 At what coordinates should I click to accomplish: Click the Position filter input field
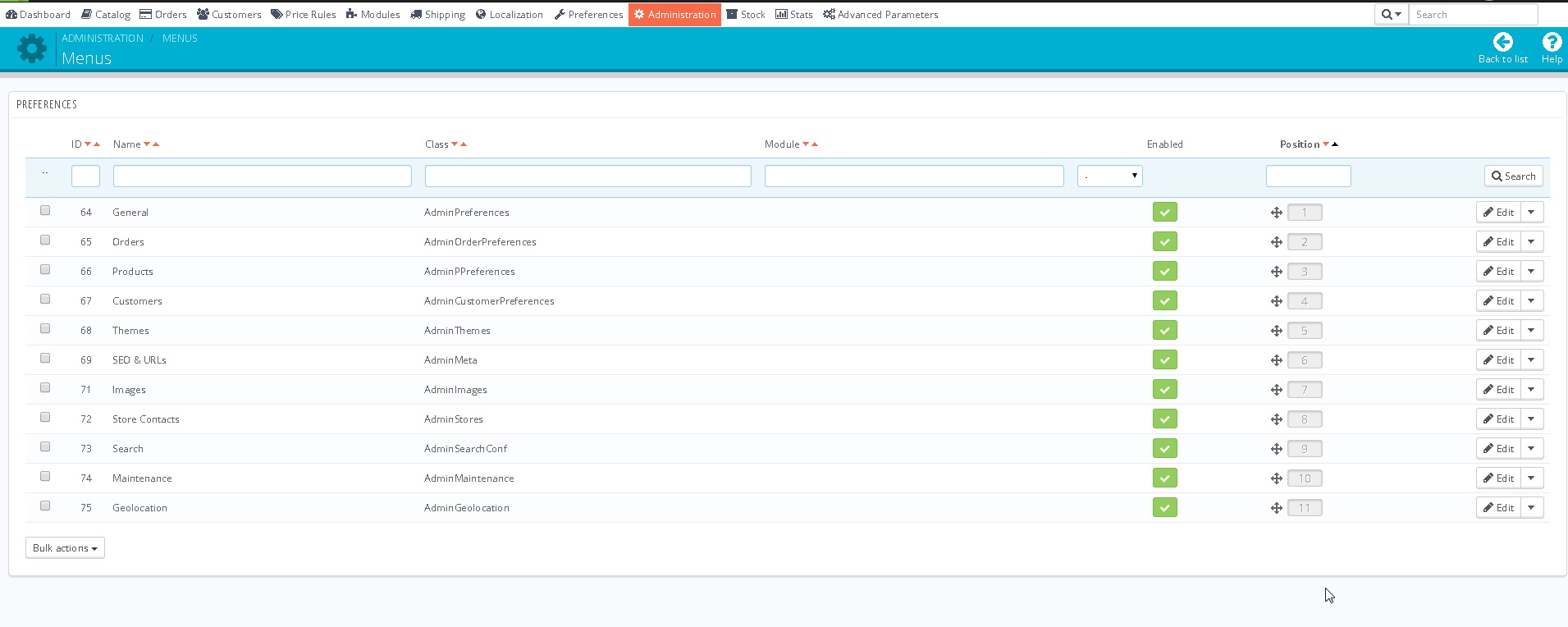point(1309,176)
